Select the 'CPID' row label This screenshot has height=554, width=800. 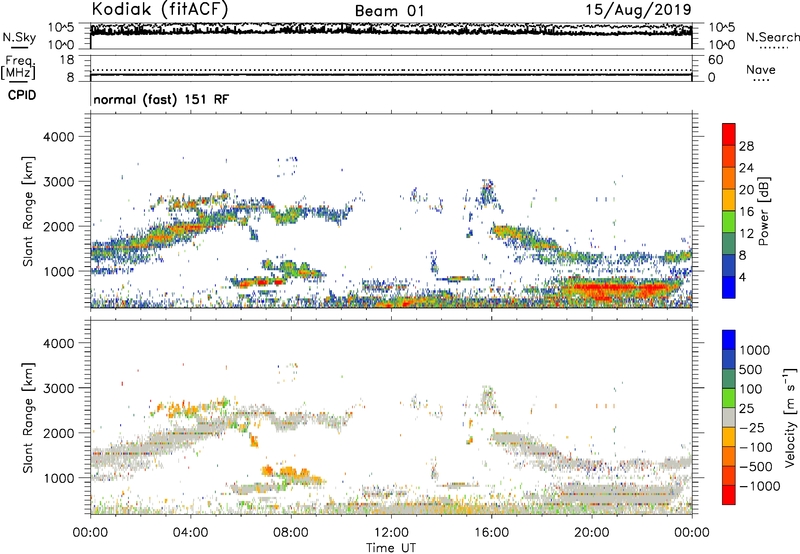pyautogui.click(x=22, y=95)
